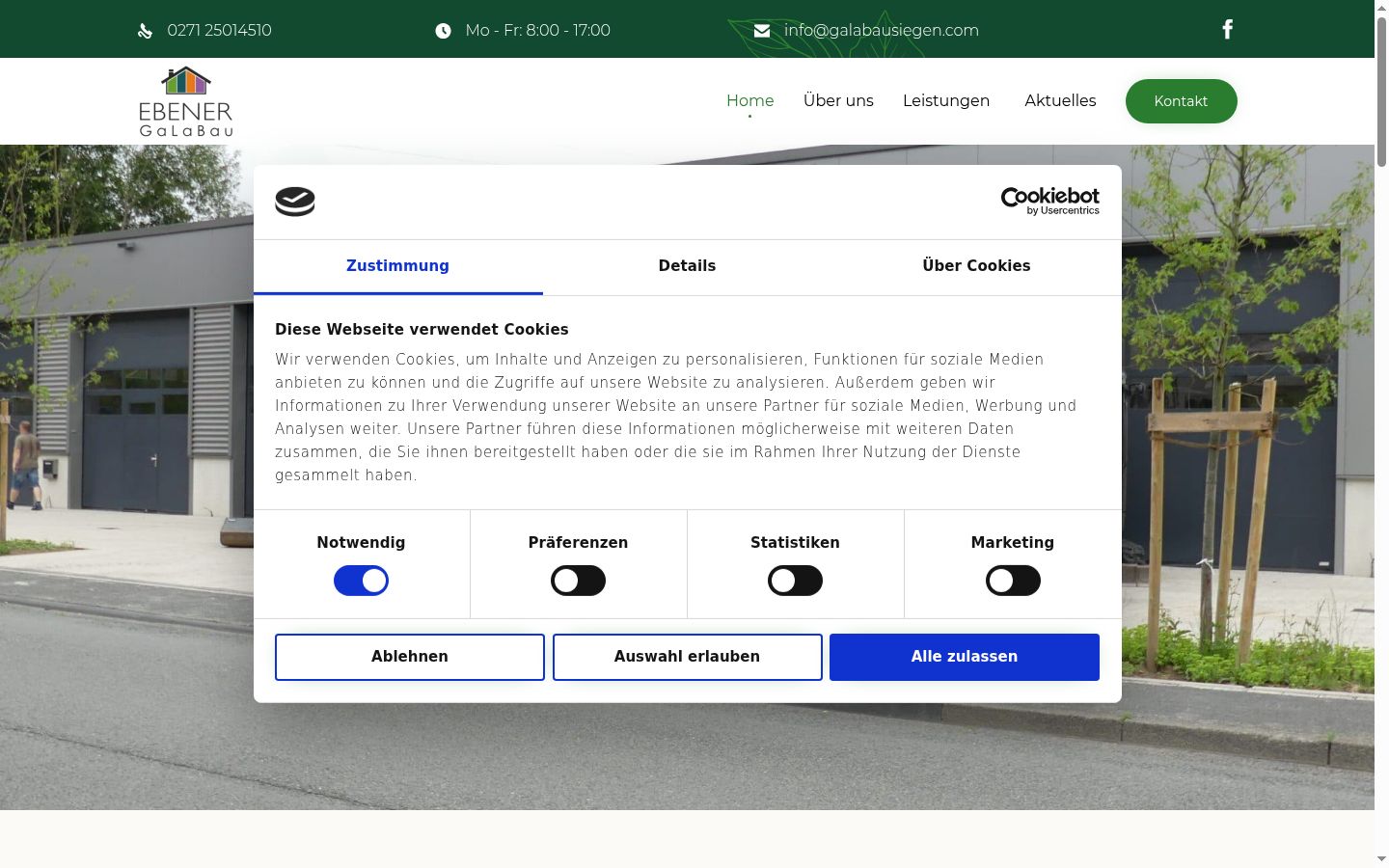Toggle the Notwendig cookie switch
This screenshot has width=1389, height=868.
click(x=361, y=581)
